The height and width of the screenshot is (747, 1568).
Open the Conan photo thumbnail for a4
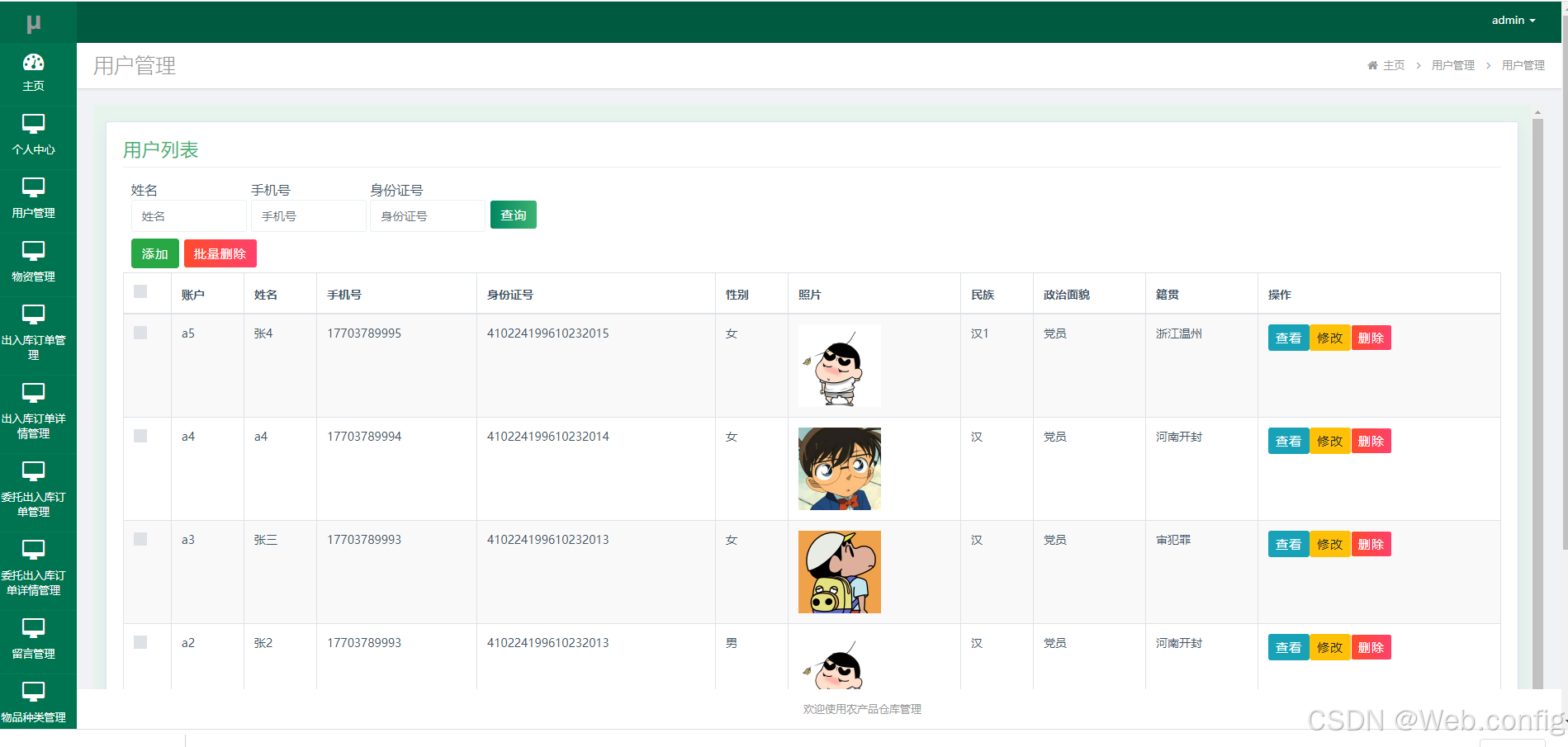click(x=839, y=469)
